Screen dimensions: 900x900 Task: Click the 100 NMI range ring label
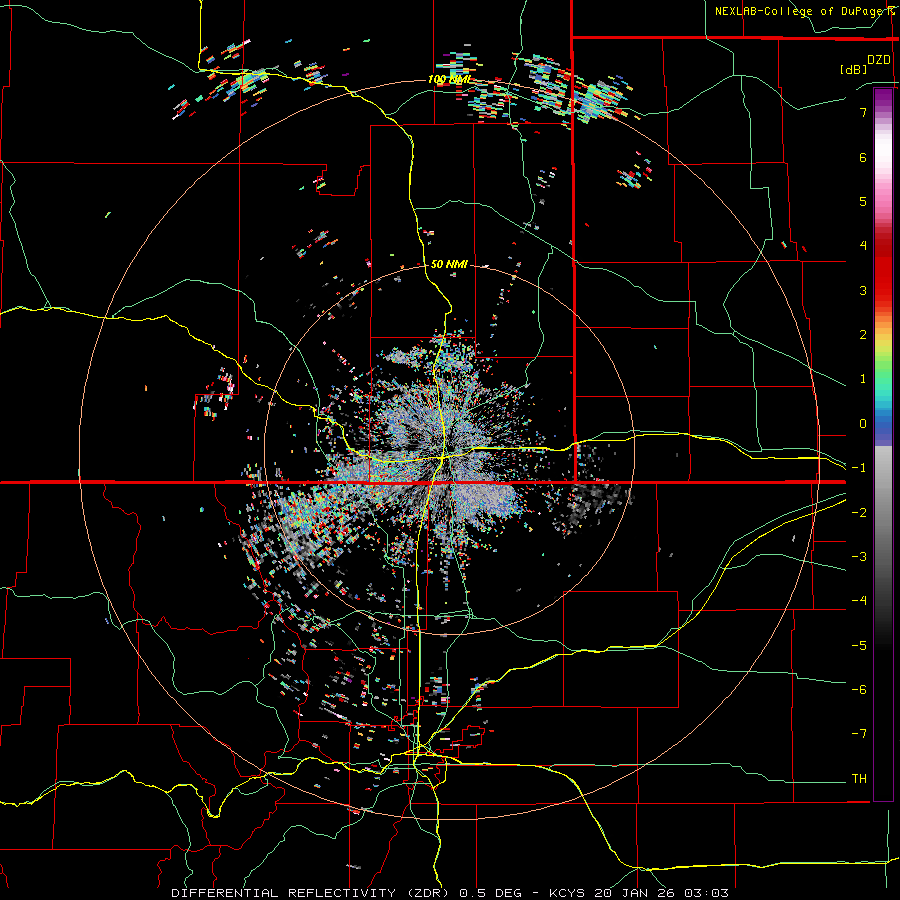449,79
